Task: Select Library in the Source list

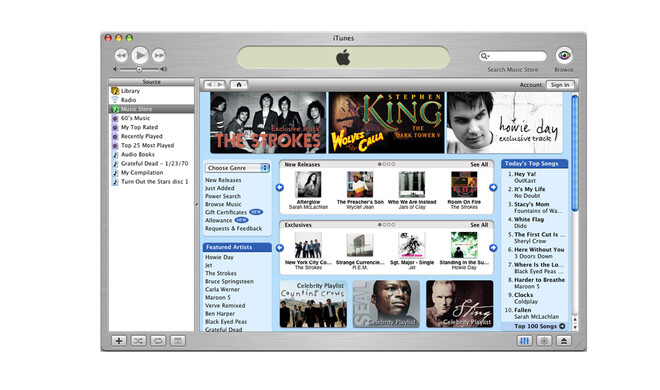Action: pyautogui.click(x=152, y=91)
